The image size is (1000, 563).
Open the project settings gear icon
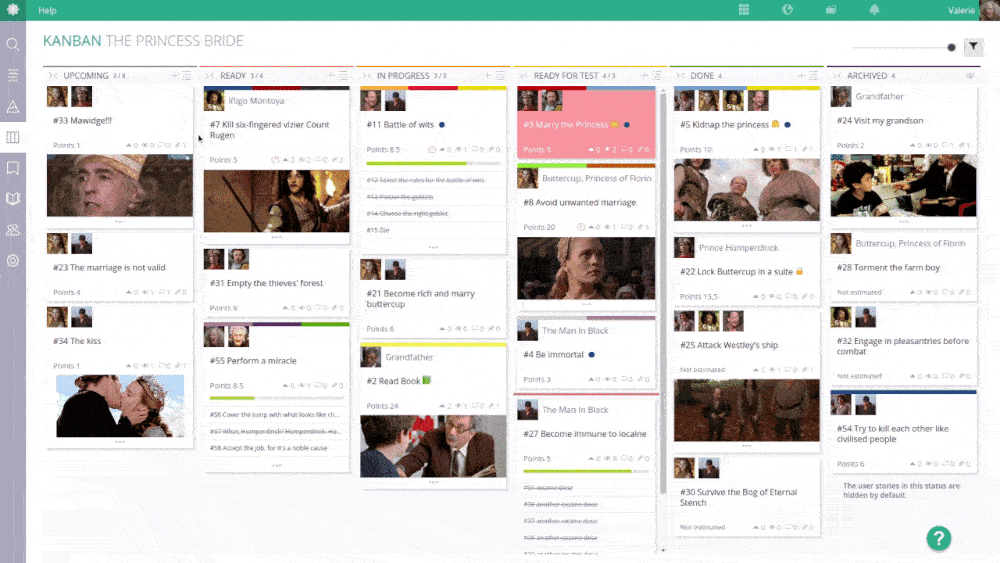pos(13,261)
